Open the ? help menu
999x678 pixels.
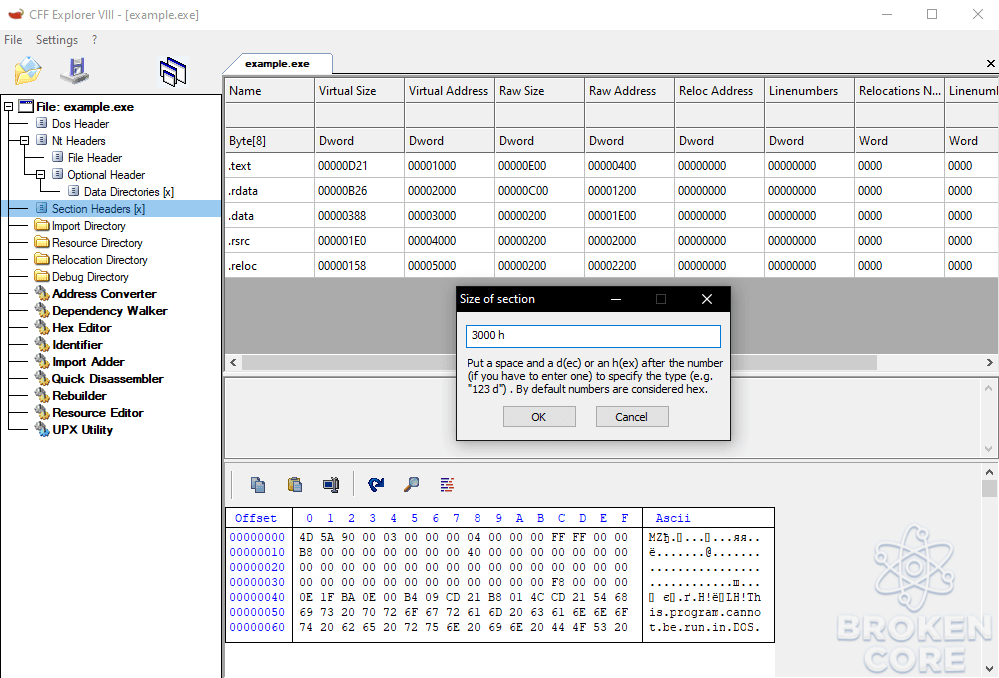pyautogui.click(x=94, y=40)
